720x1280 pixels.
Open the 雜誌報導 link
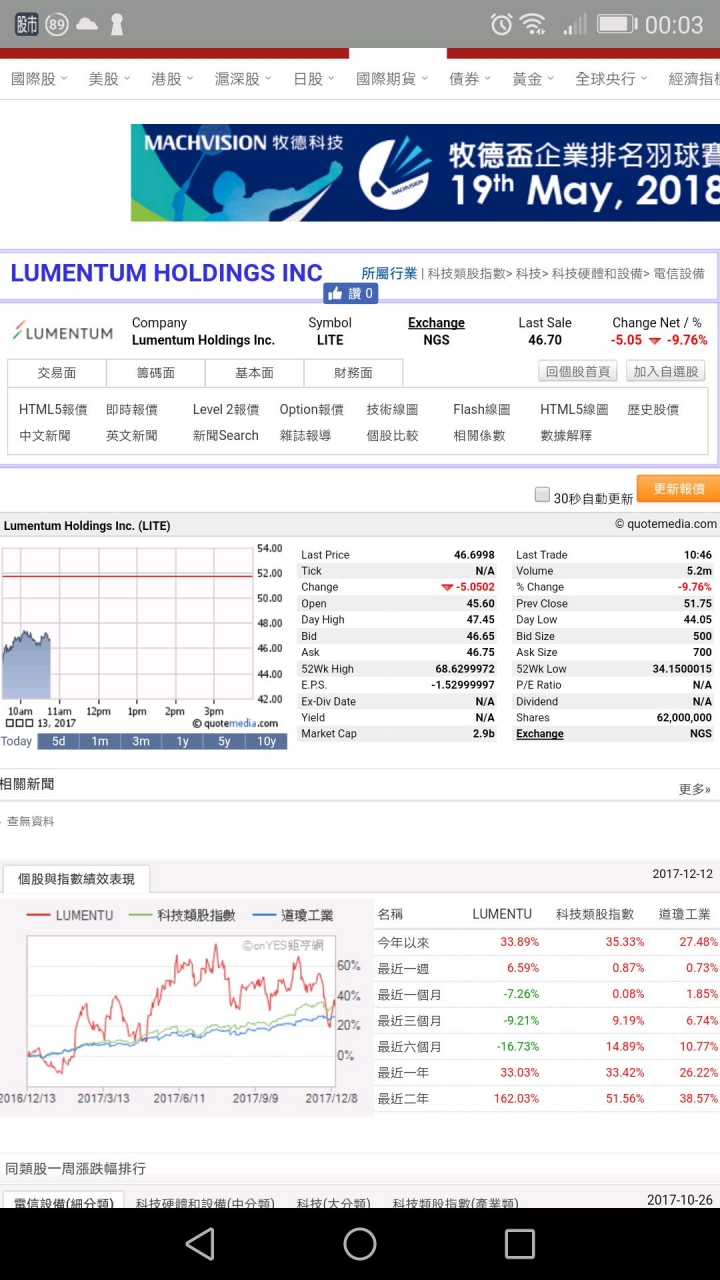coord(306,435)
